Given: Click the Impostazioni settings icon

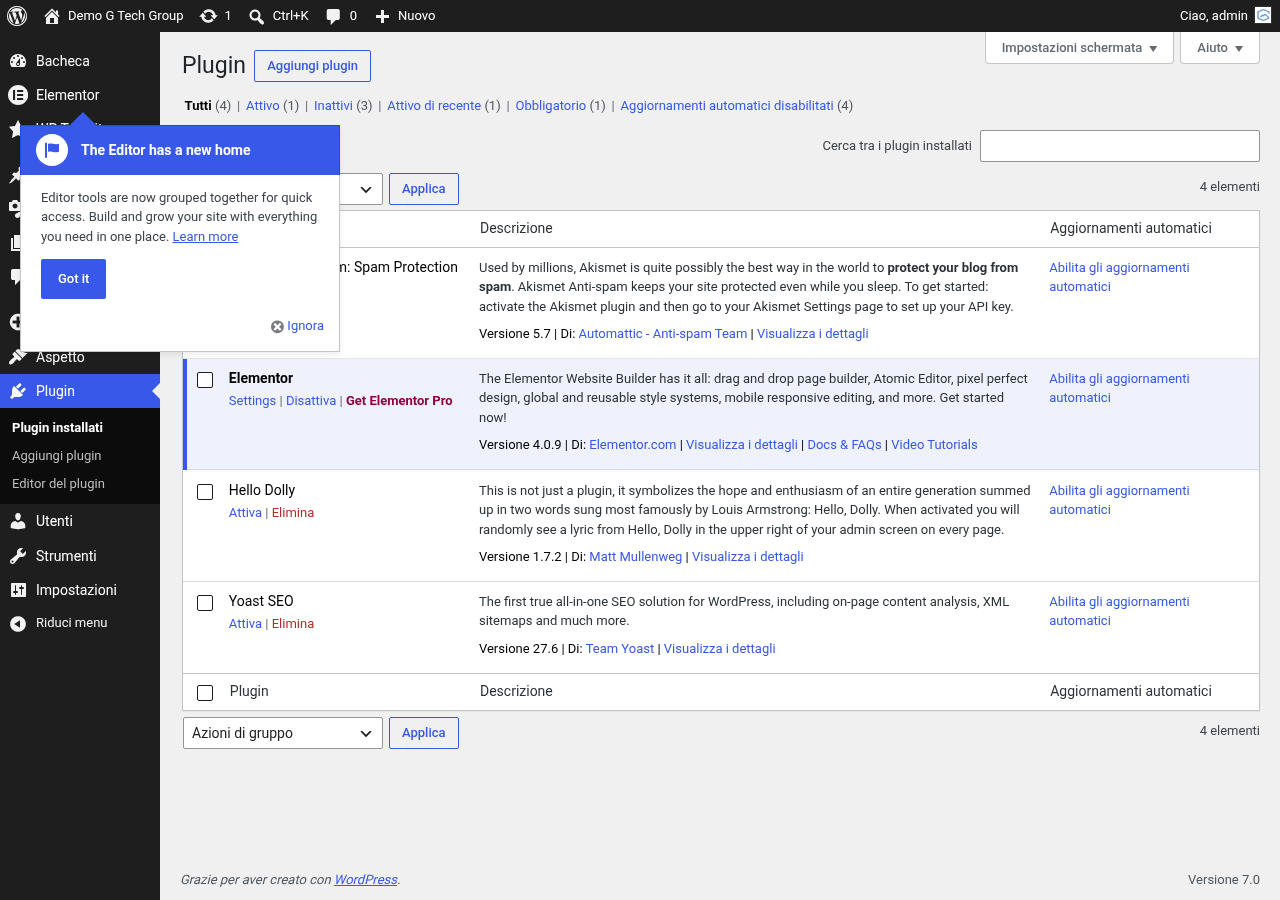Looking at the screenshot, I should pos(18,590).
